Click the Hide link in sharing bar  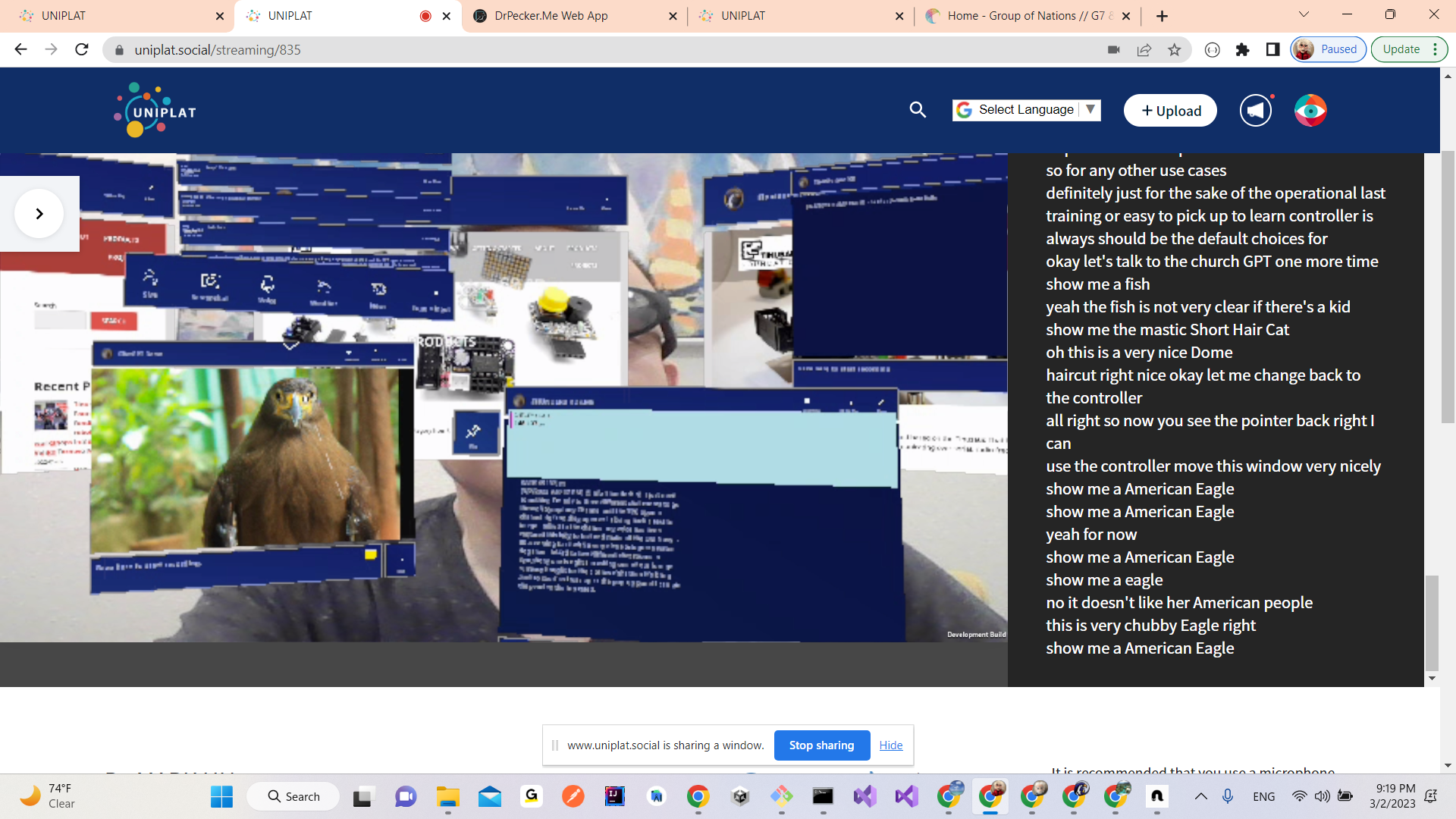890,745
